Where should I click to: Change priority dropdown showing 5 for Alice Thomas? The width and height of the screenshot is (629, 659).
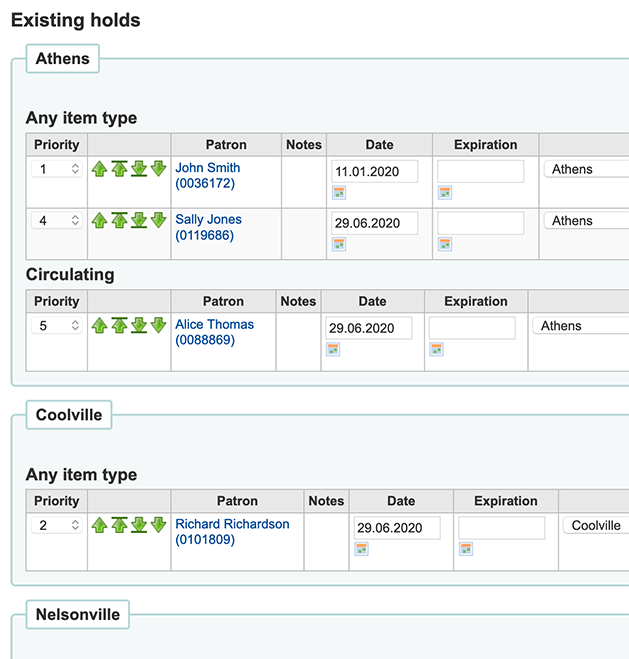pyautogui.click(x=57, y=326)
